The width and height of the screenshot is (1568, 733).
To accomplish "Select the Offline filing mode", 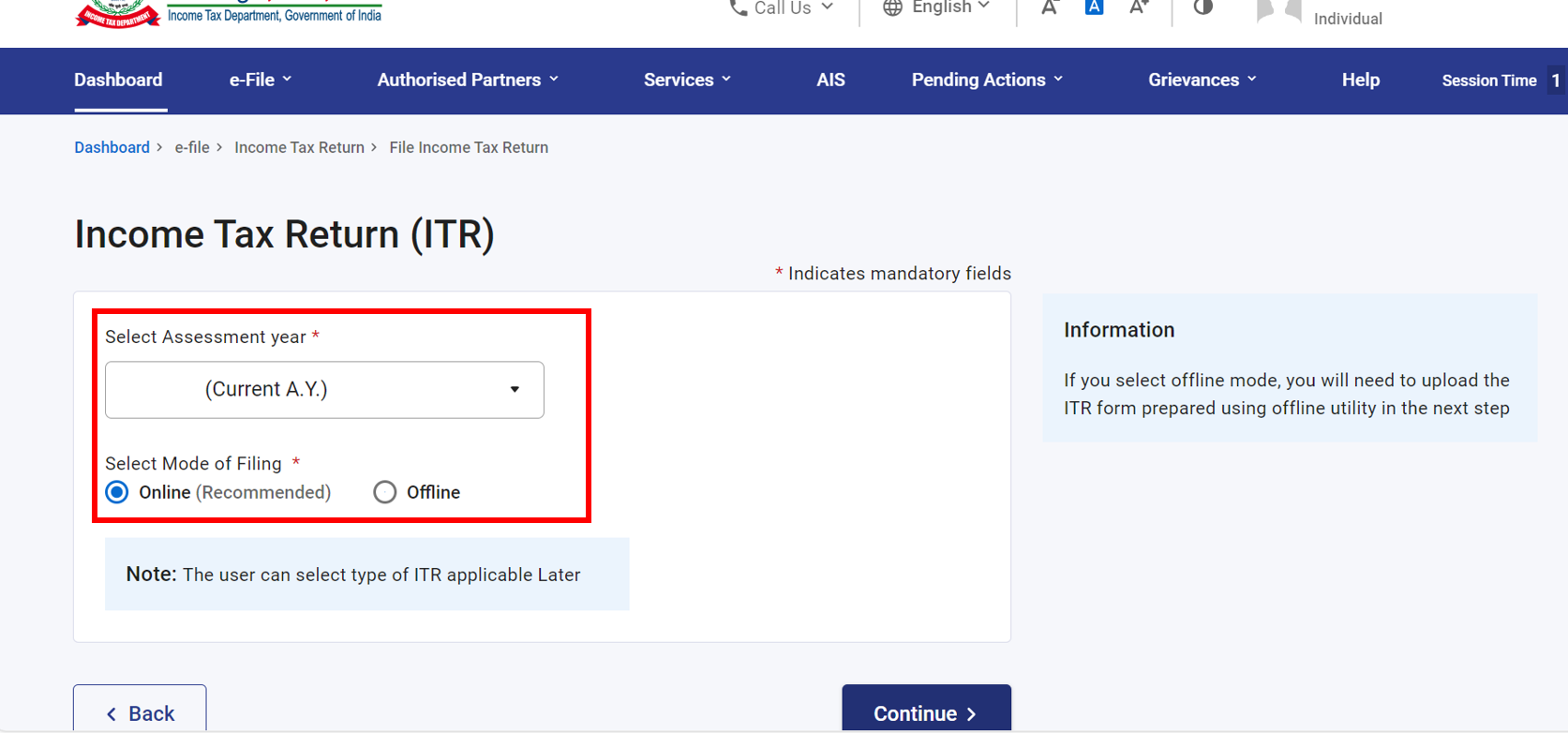I will 385,492.
